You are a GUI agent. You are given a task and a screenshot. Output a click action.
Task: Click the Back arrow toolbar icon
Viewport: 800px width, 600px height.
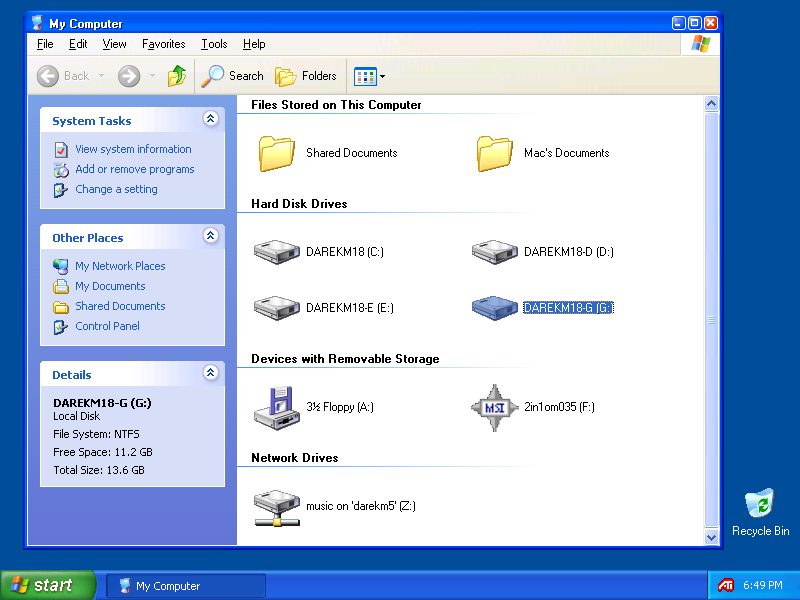coord(47,77)
